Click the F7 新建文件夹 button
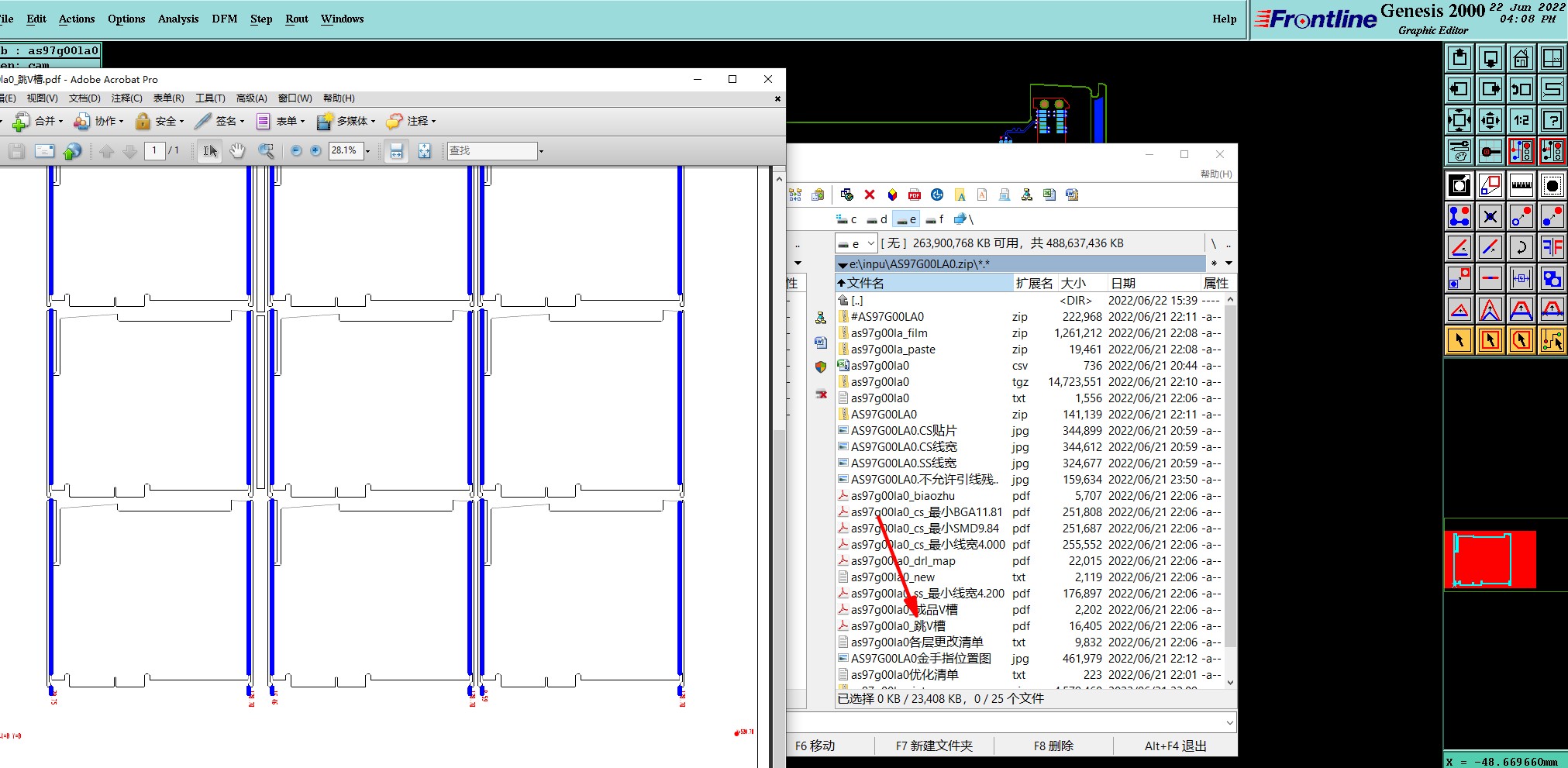 [x=933, y=746]
